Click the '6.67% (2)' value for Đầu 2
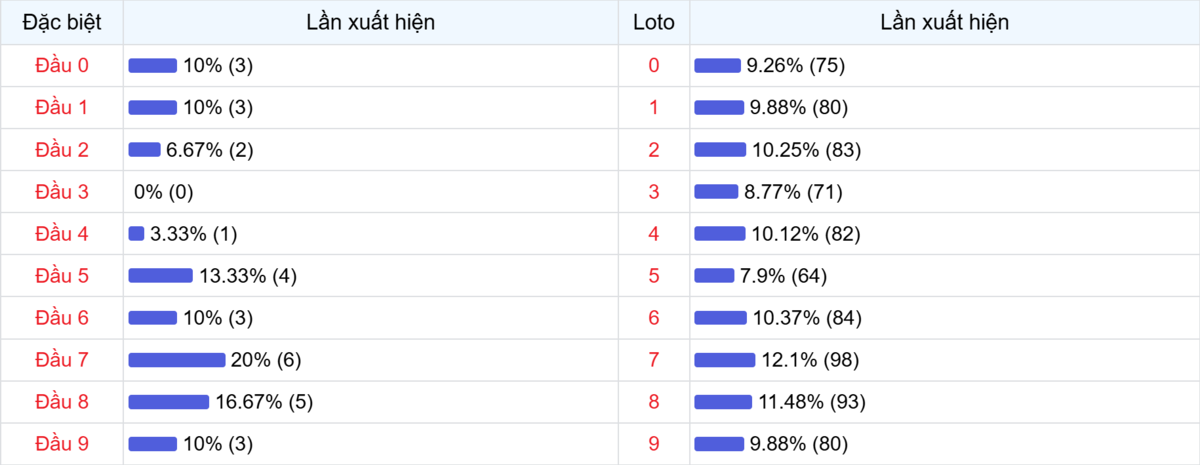This screenshot has width=1200, height=465. pyautogui.click(x=210, y=150)
